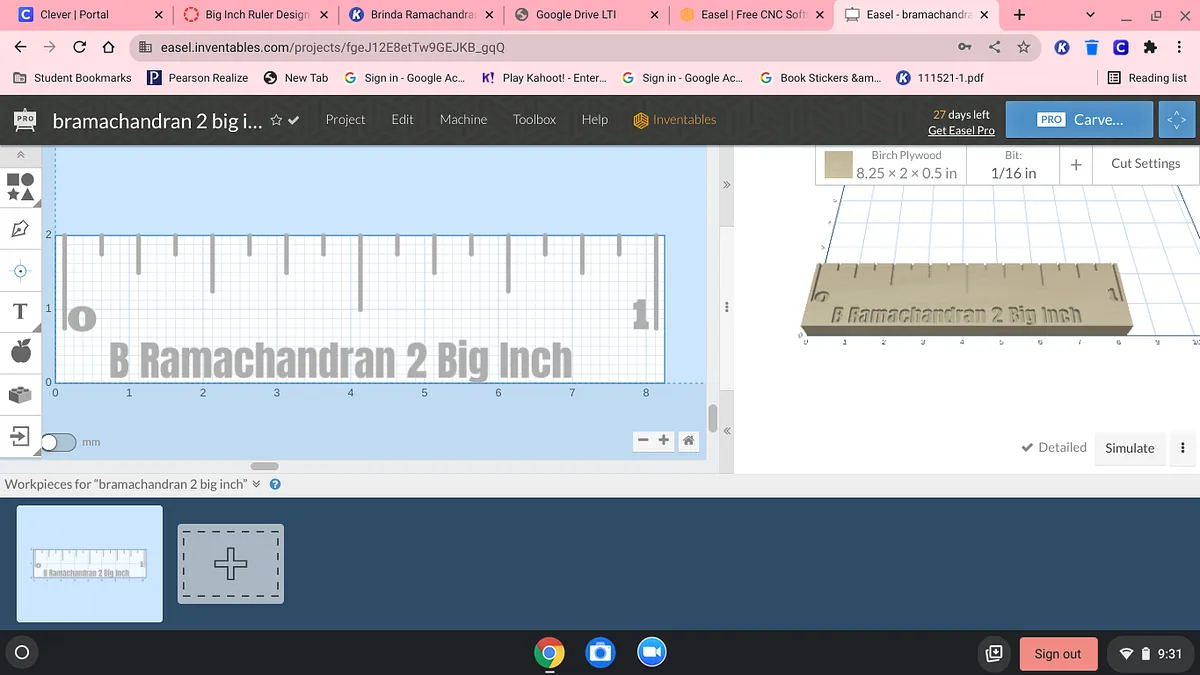The height and width of the screenshot is (675, 1200).
Task: Click the home view reset icon
Action: [x=688, y=440]
